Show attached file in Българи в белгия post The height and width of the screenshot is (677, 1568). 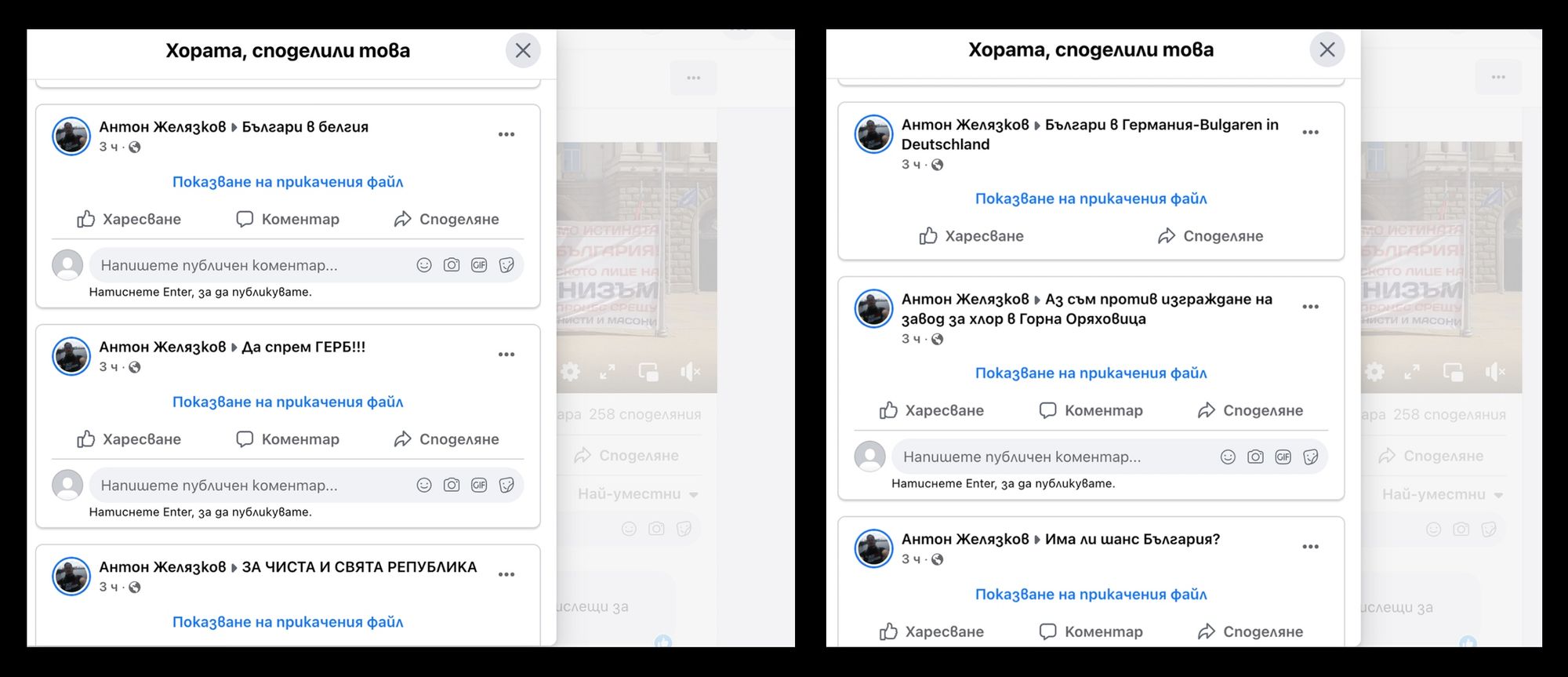(288, 182)
